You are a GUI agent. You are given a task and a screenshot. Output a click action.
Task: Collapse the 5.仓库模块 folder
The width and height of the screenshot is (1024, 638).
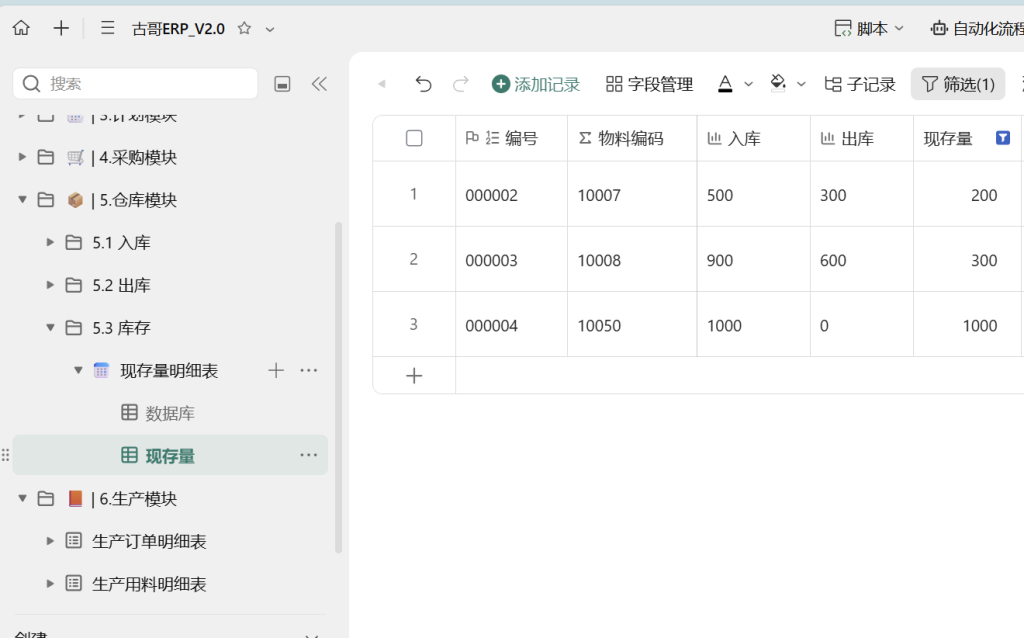[x=22, y=199]
